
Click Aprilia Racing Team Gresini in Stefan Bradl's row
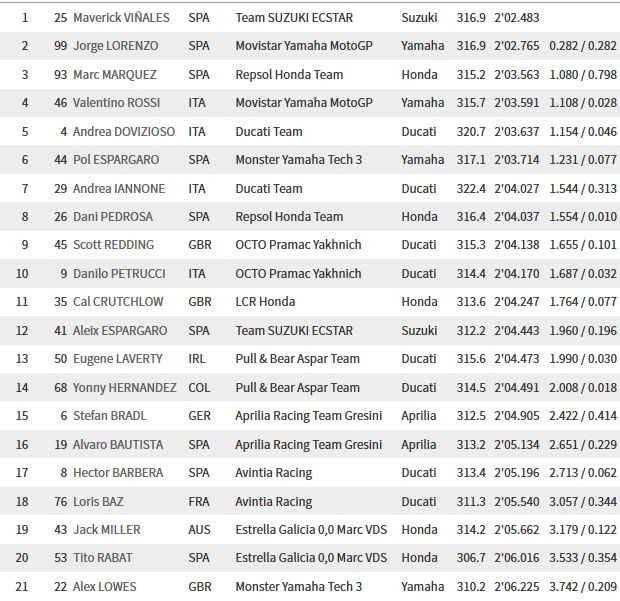coord(309,416)
